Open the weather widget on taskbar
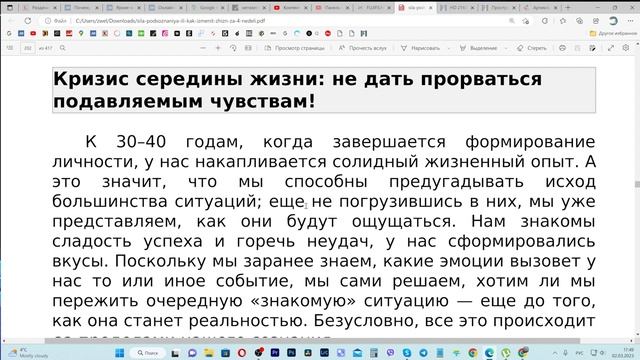640x360 pixels. point(29,353)
